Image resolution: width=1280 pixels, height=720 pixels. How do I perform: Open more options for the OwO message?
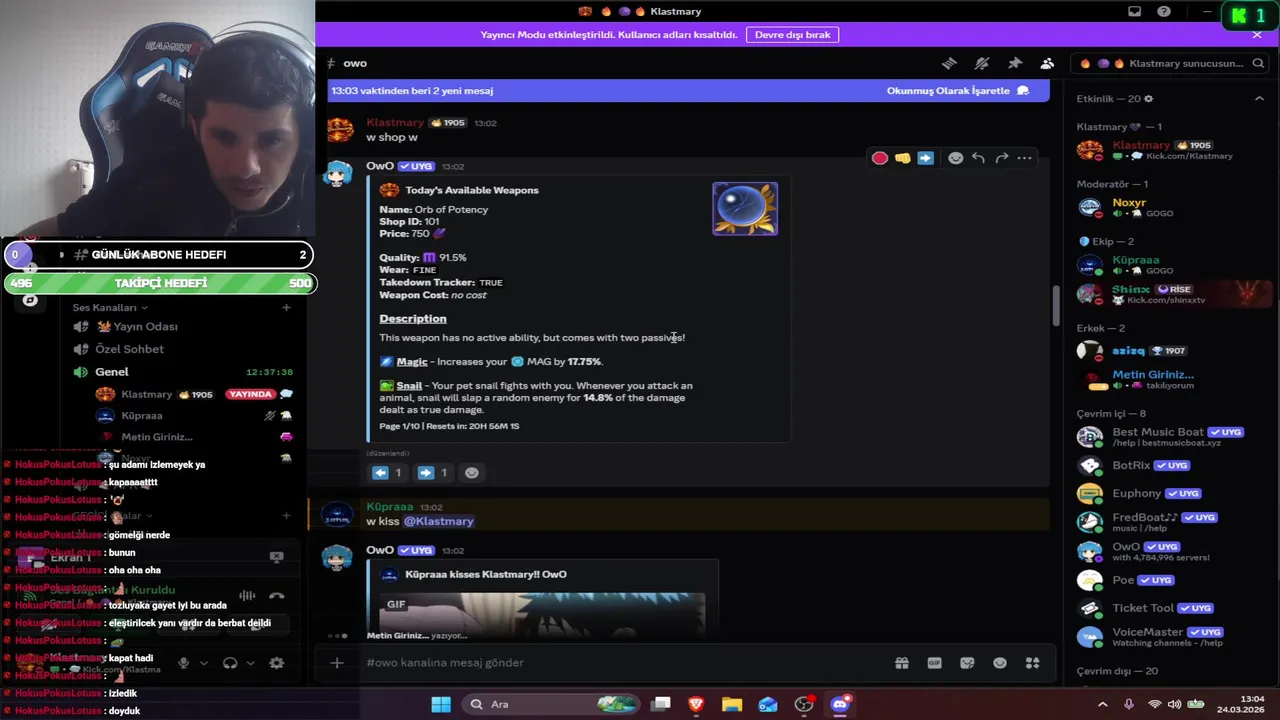[x=1025, y=158]
